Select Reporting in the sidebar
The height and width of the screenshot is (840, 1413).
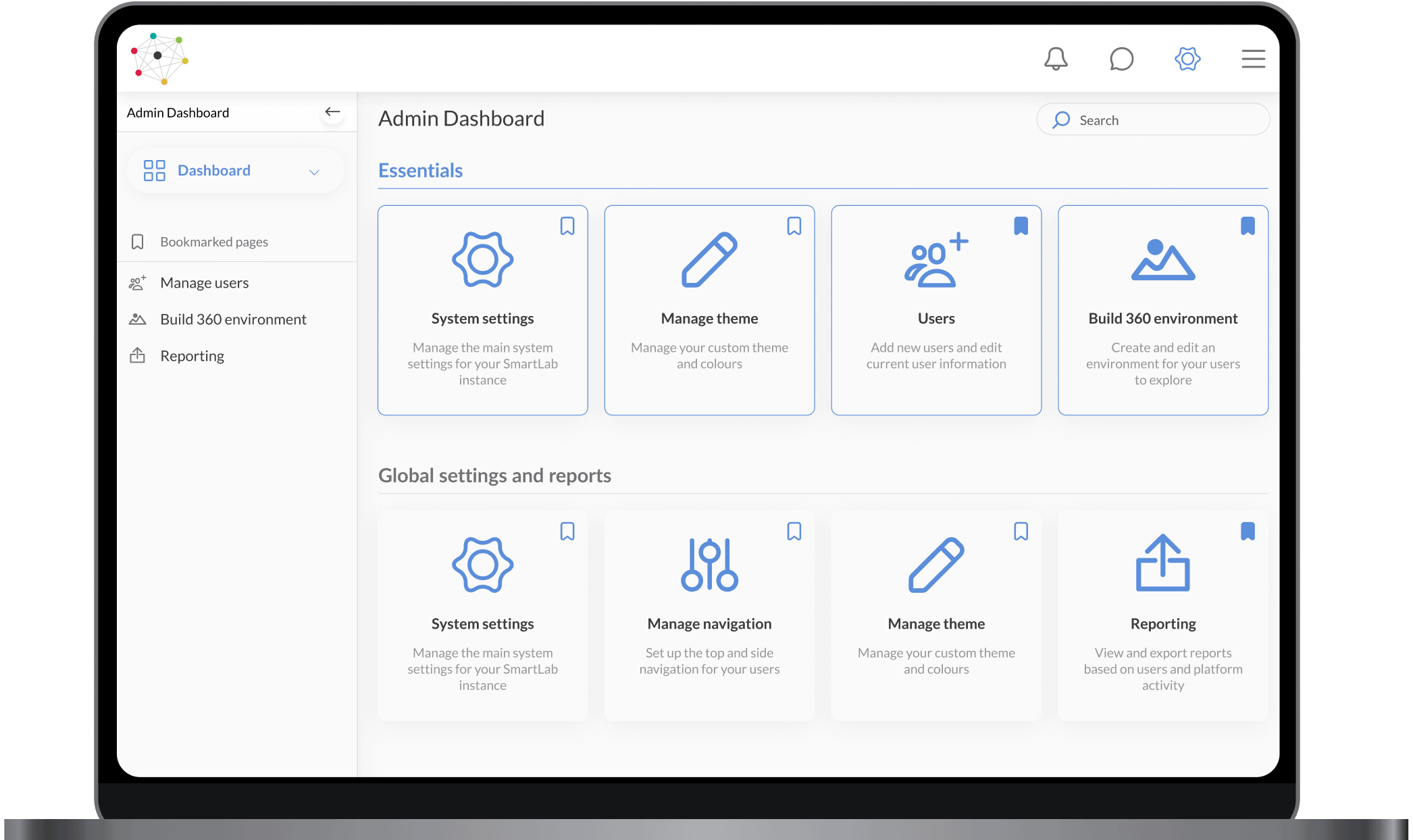pos(192,355)
